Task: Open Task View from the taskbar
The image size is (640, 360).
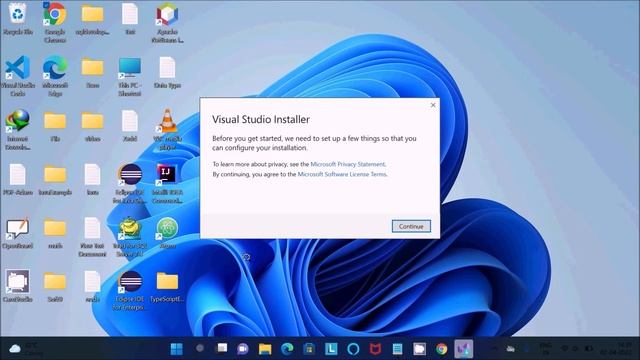Action: coord(222,348)
